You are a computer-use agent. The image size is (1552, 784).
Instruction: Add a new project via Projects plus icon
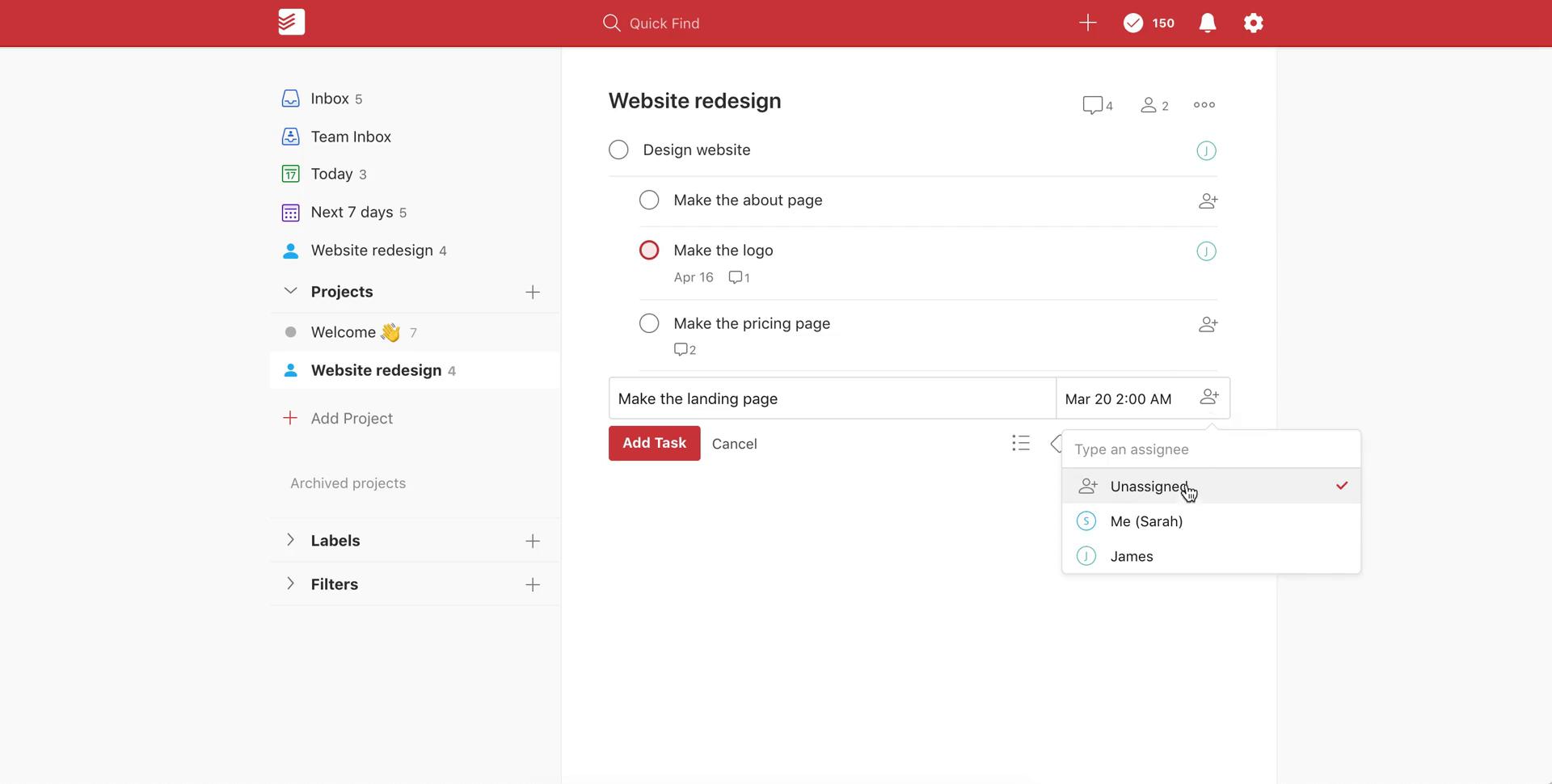coord(532,292)
